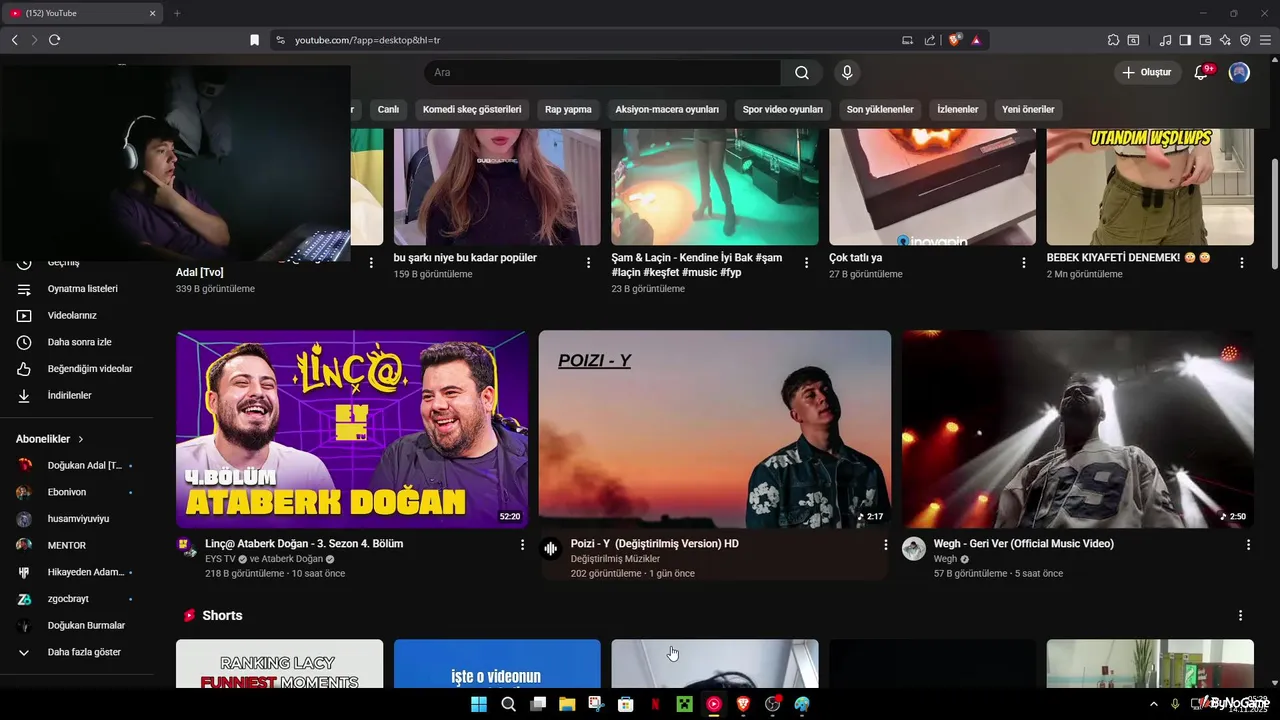This screenshot has width=1280, height=720.
Task: Select the İzlenenler filter chip
Action: (x=958, y=110)
